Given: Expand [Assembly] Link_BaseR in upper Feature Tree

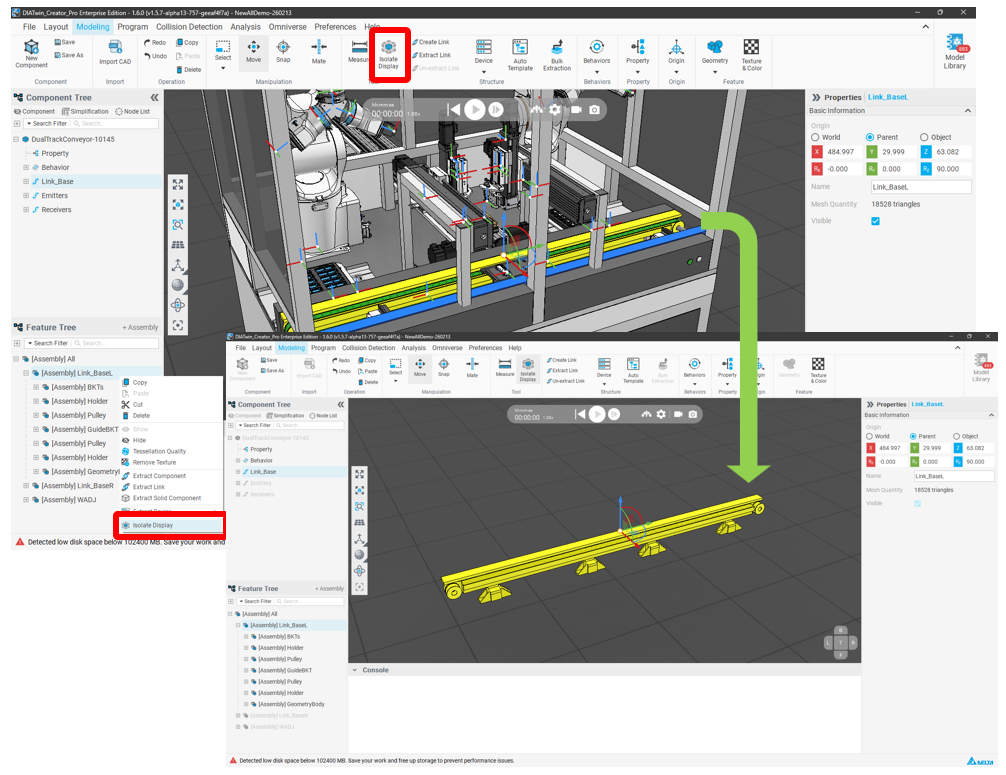Looking at the screenshot, I should tap(26, 486).
